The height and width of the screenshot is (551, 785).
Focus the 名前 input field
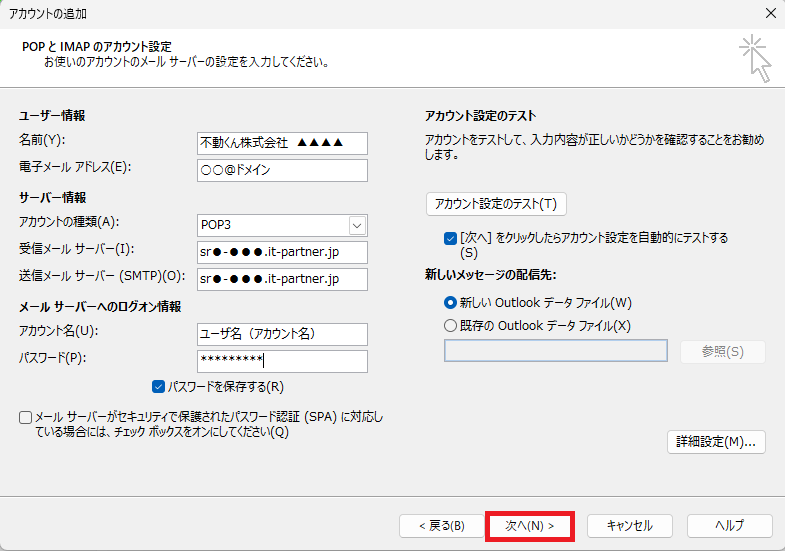[x=282, y=143]
